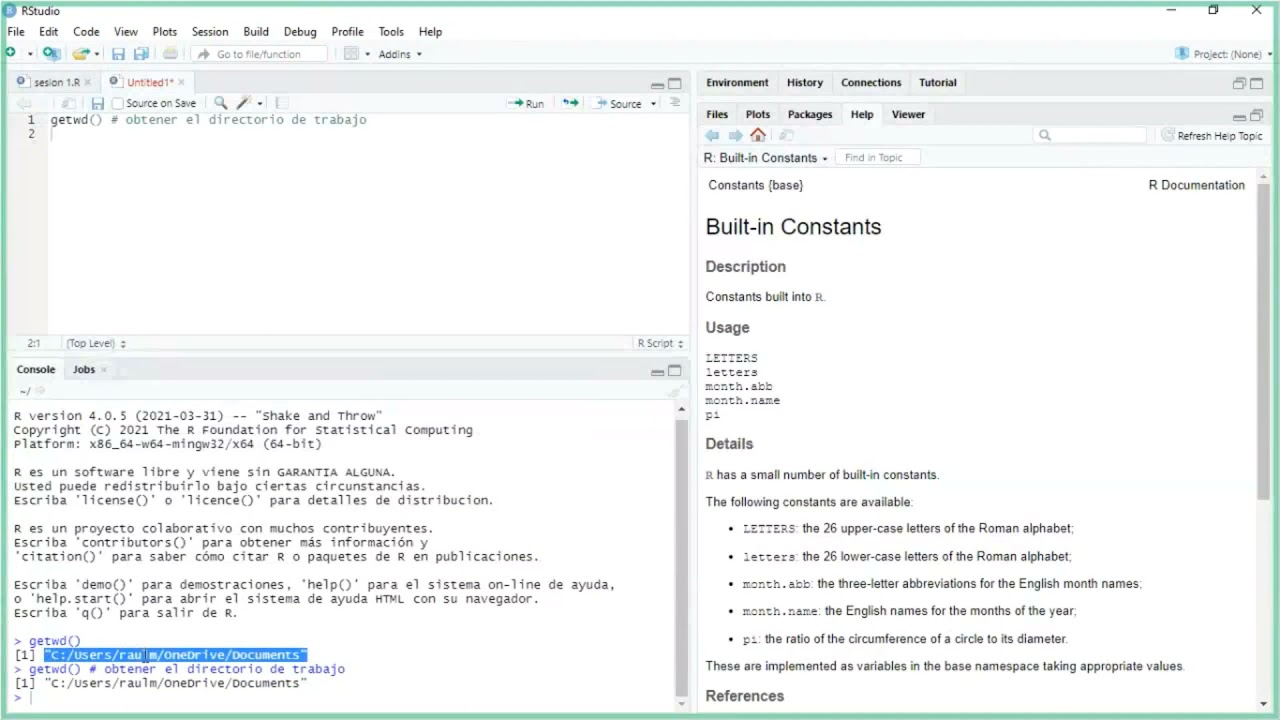Save the Untitled1 script via editor toolbar
This screenshot has width=1280, height=720.
tap(97, 103)
